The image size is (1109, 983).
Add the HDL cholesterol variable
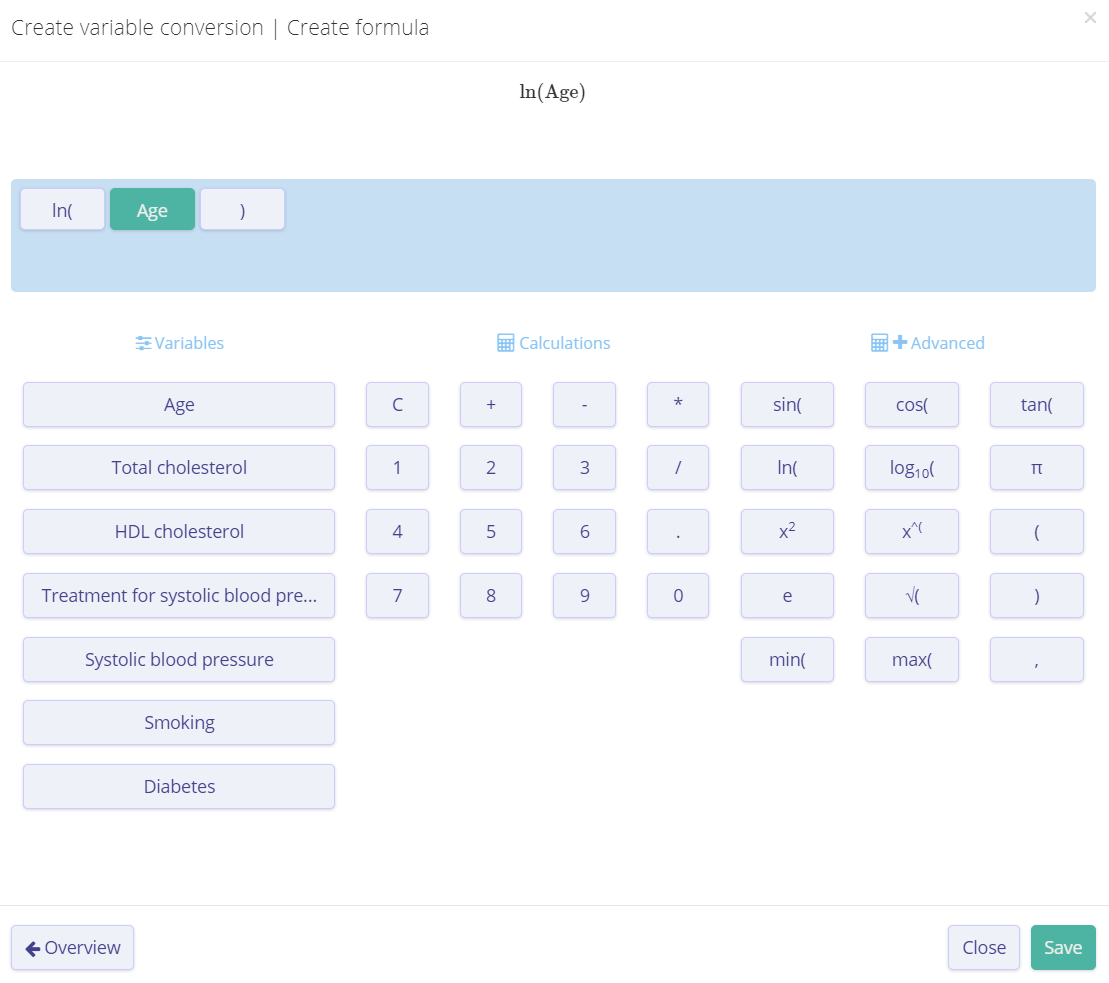click(x=179, y=531)
